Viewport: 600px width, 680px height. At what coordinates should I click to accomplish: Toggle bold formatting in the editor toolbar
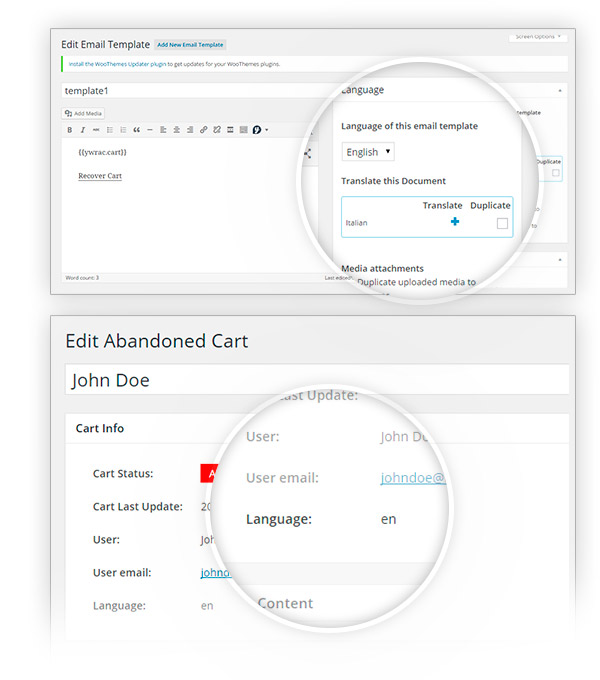(x=69, y=130)
